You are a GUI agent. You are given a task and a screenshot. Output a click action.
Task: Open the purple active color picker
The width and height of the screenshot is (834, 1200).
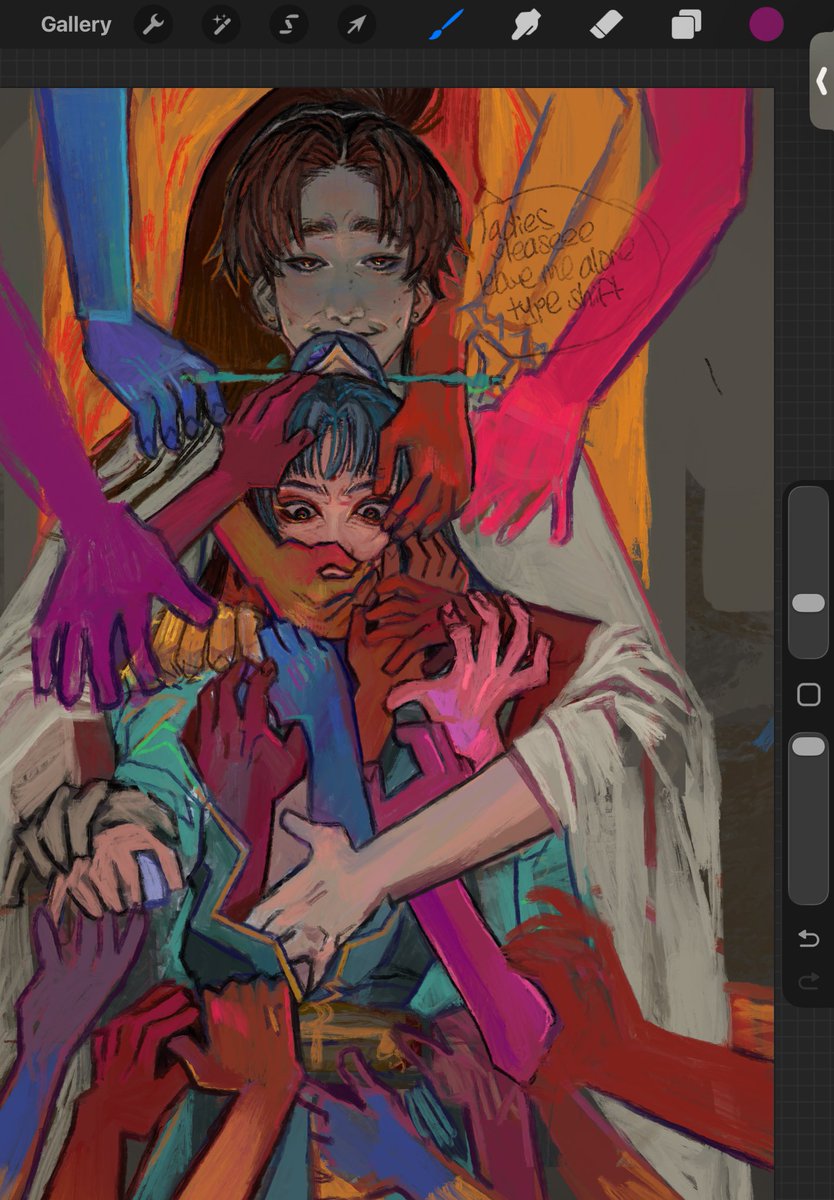[x=767, y=25]
